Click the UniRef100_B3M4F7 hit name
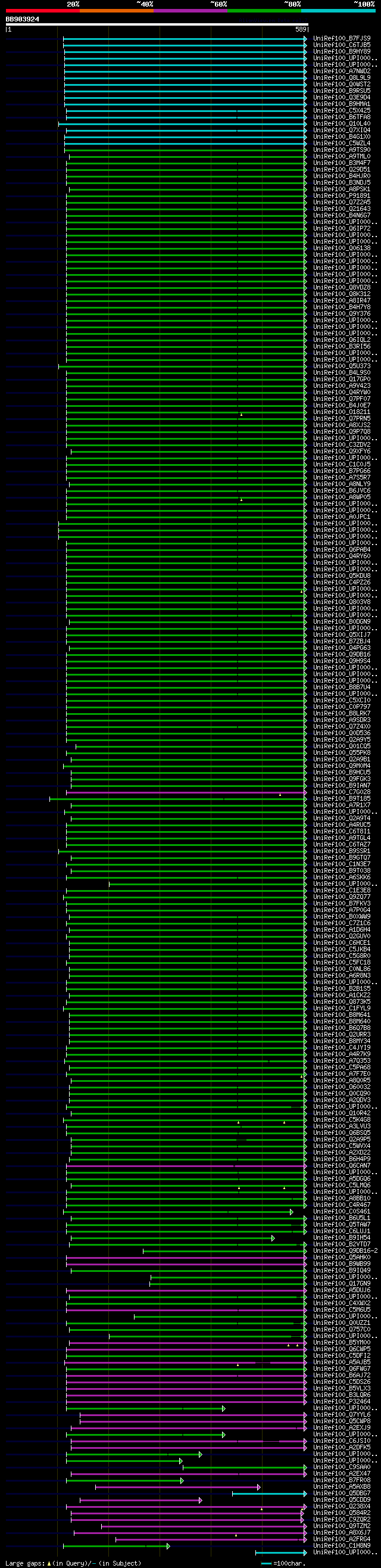The height and width of the screenshot is (1568, 381). click(342, 163)
